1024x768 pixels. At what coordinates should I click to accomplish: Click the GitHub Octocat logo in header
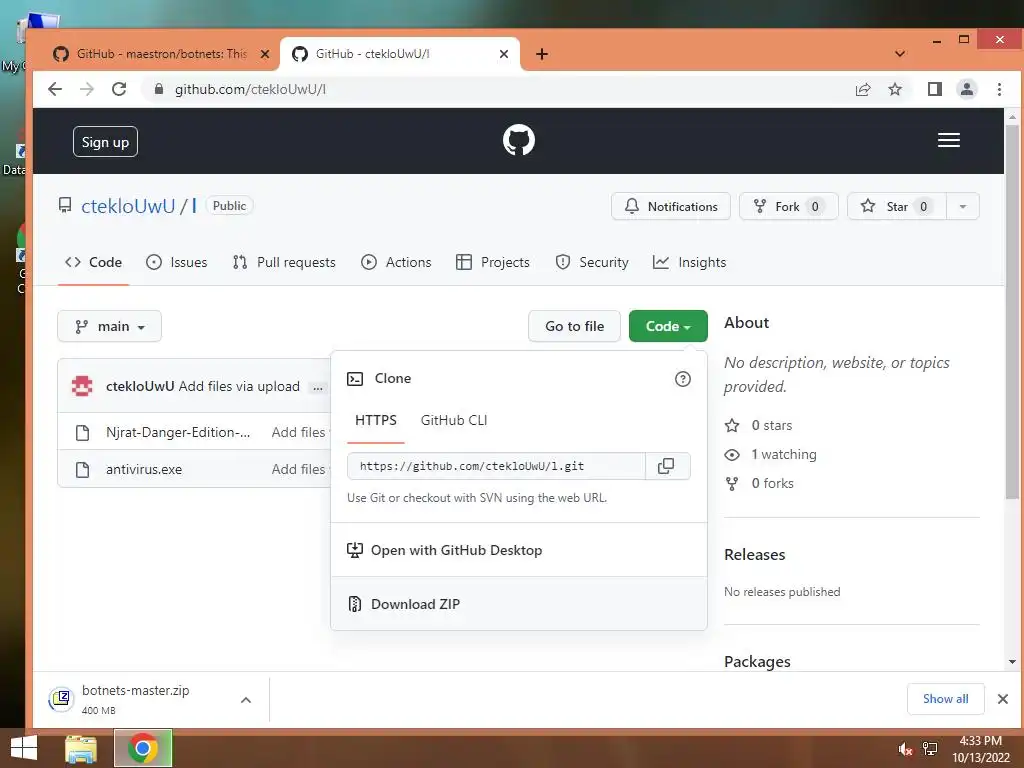coord(519,140)
